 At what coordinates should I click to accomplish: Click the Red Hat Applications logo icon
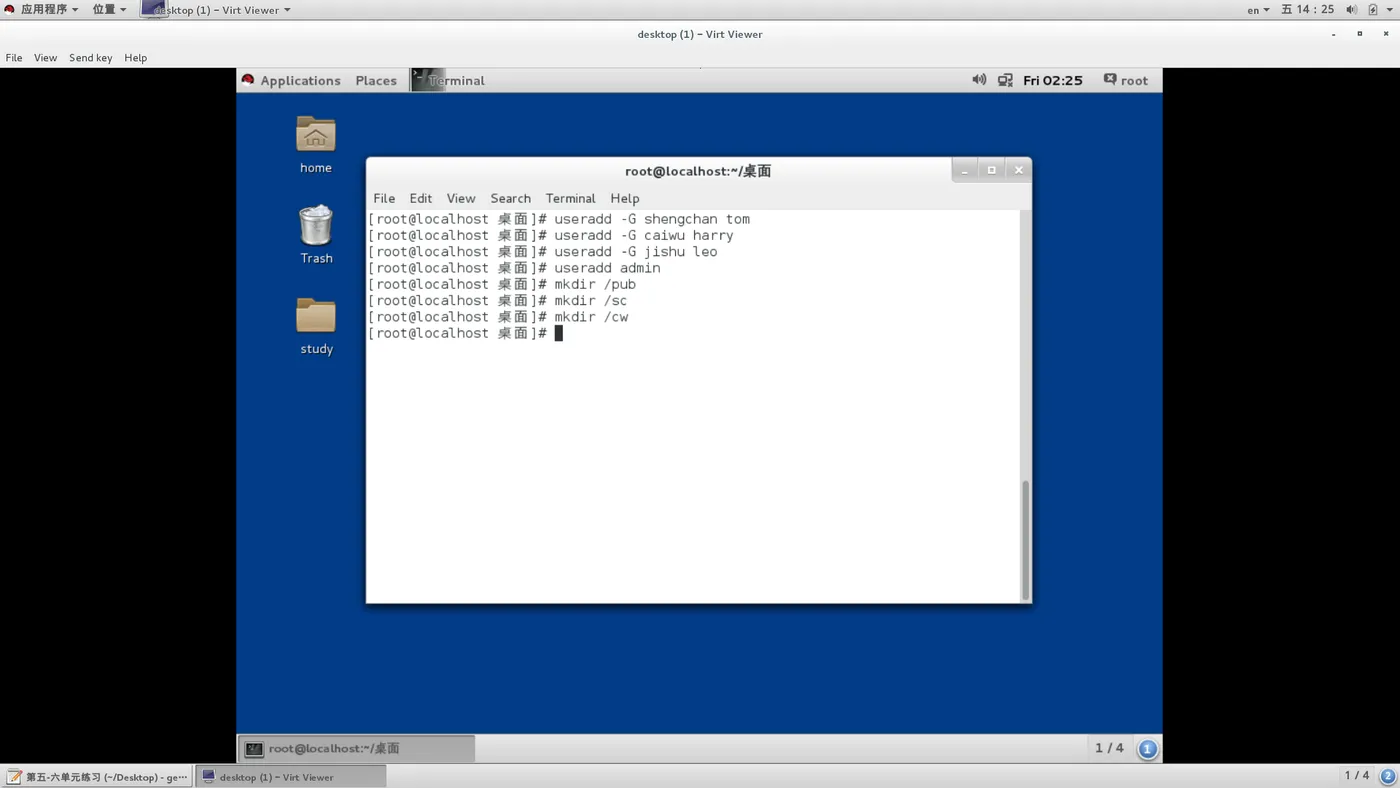click(248, 80)
